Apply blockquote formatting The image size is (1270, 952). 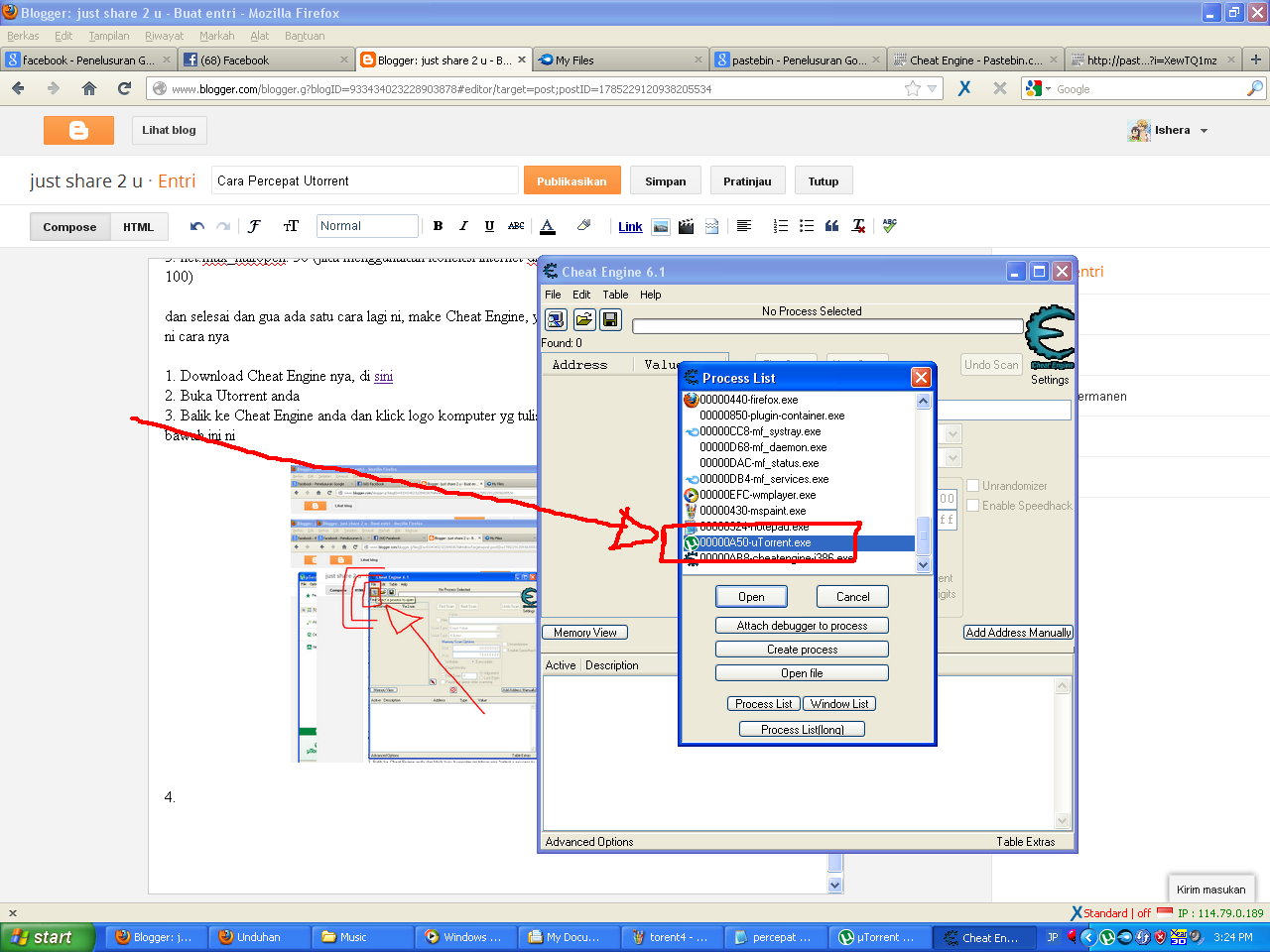832,226
